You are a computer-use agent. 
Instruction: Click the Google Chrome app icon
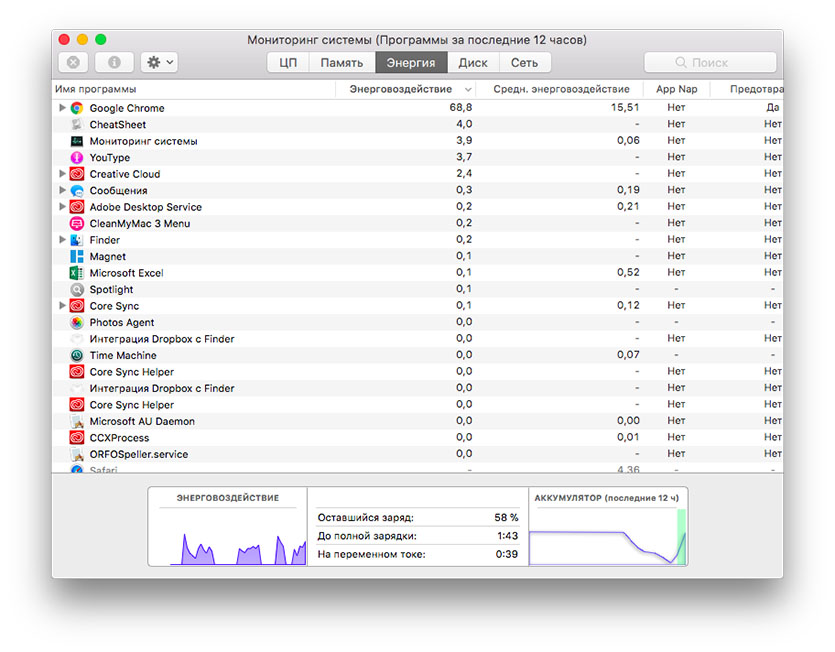click(x=77, y=108)
